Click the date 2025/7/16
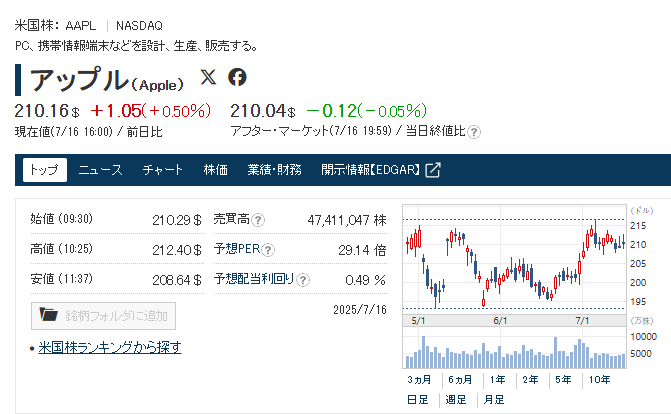Screen dimensions: 671x414 coord(360,310)
